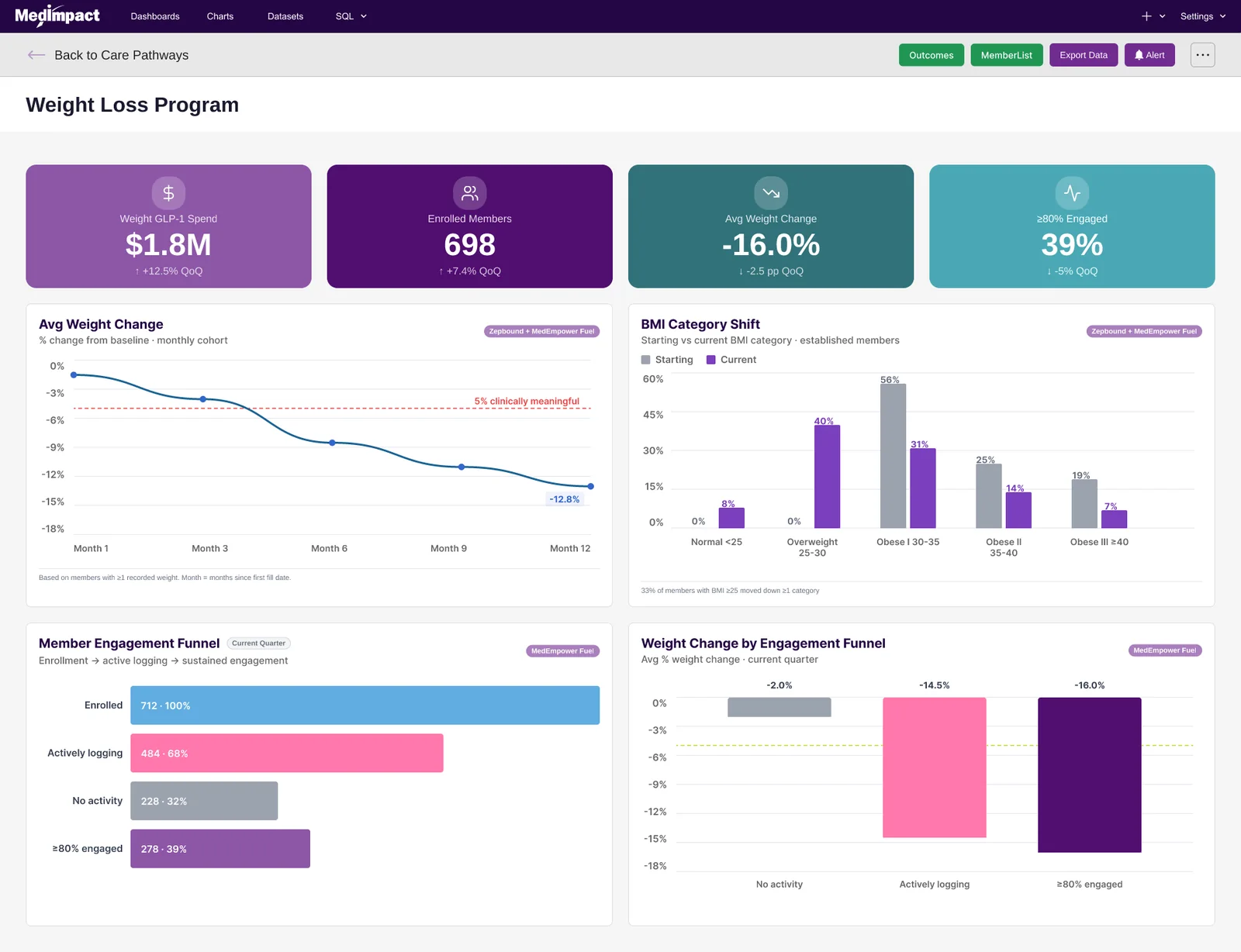Click the MemberList button

(1007, 55)
